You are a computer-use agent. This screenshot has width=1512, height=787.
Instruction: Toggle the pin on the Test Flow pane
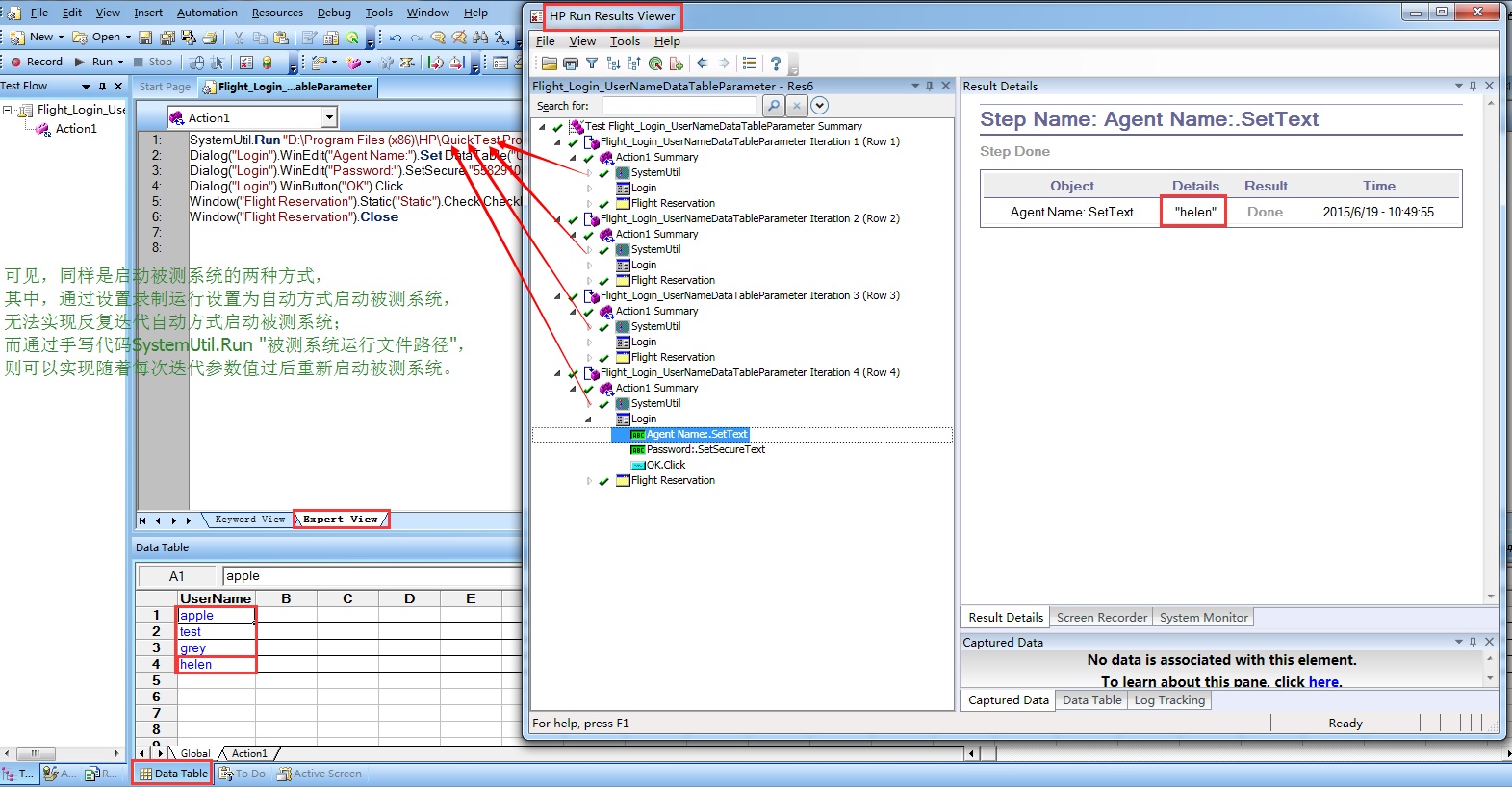(102, 87)
